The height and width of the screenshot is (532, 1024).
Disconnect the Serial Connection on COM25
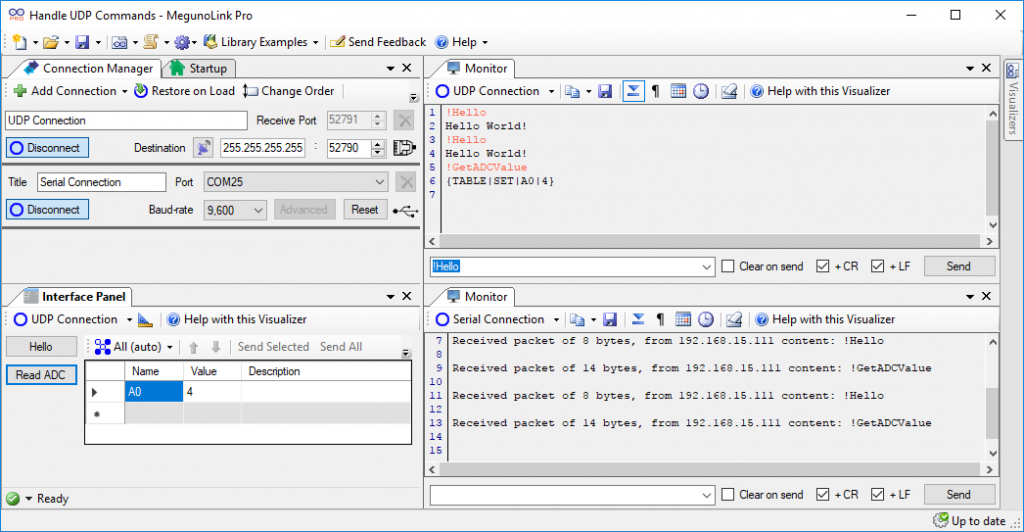47,210
